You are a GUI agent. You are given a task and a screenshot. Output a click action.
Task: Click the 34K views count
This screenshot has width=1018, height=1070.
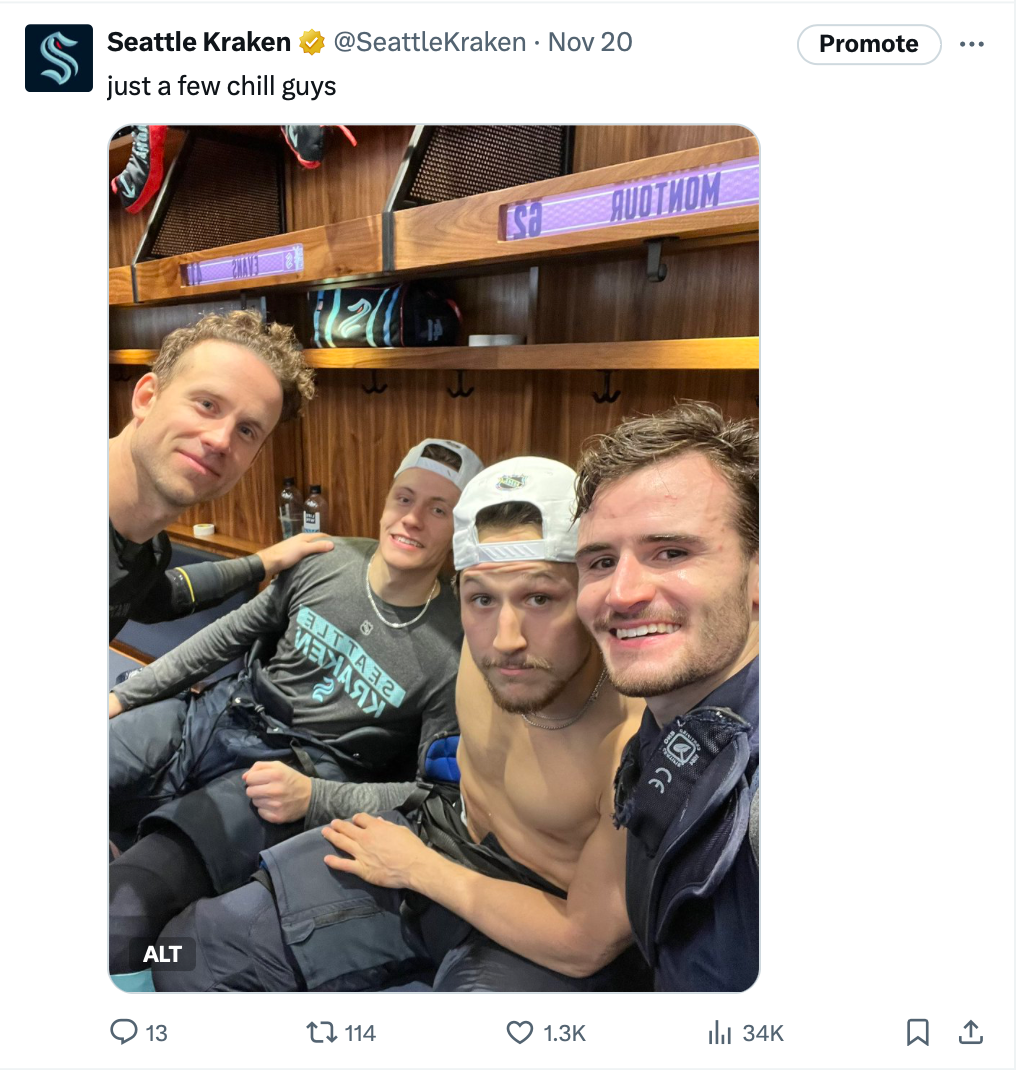(763, 1033)
